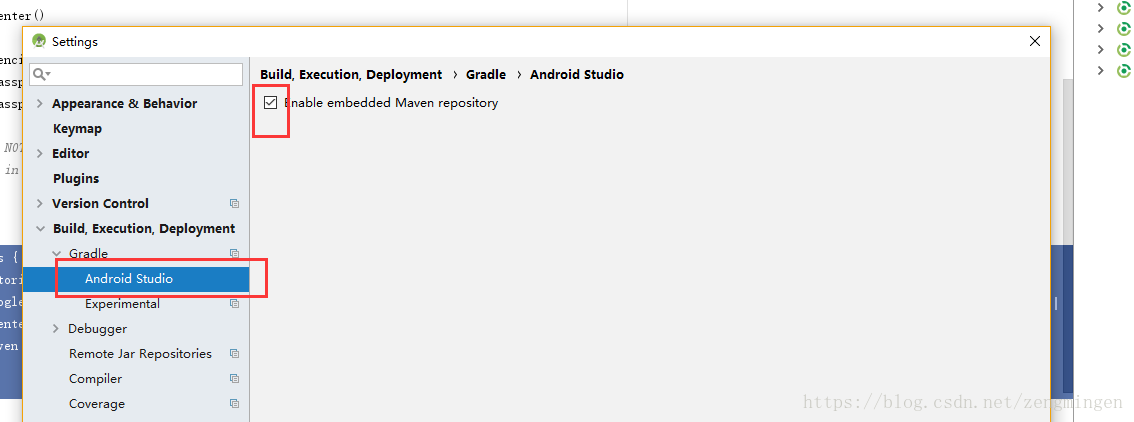This screenshot has height=422, width=1134.
Task: Click project-level icon beside Coverage
Action: (234, 404)
